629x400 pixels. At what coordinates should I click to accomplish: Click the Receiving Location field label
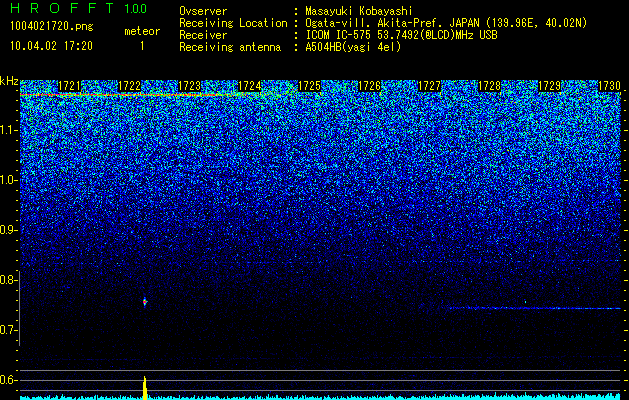coord(233,23)
